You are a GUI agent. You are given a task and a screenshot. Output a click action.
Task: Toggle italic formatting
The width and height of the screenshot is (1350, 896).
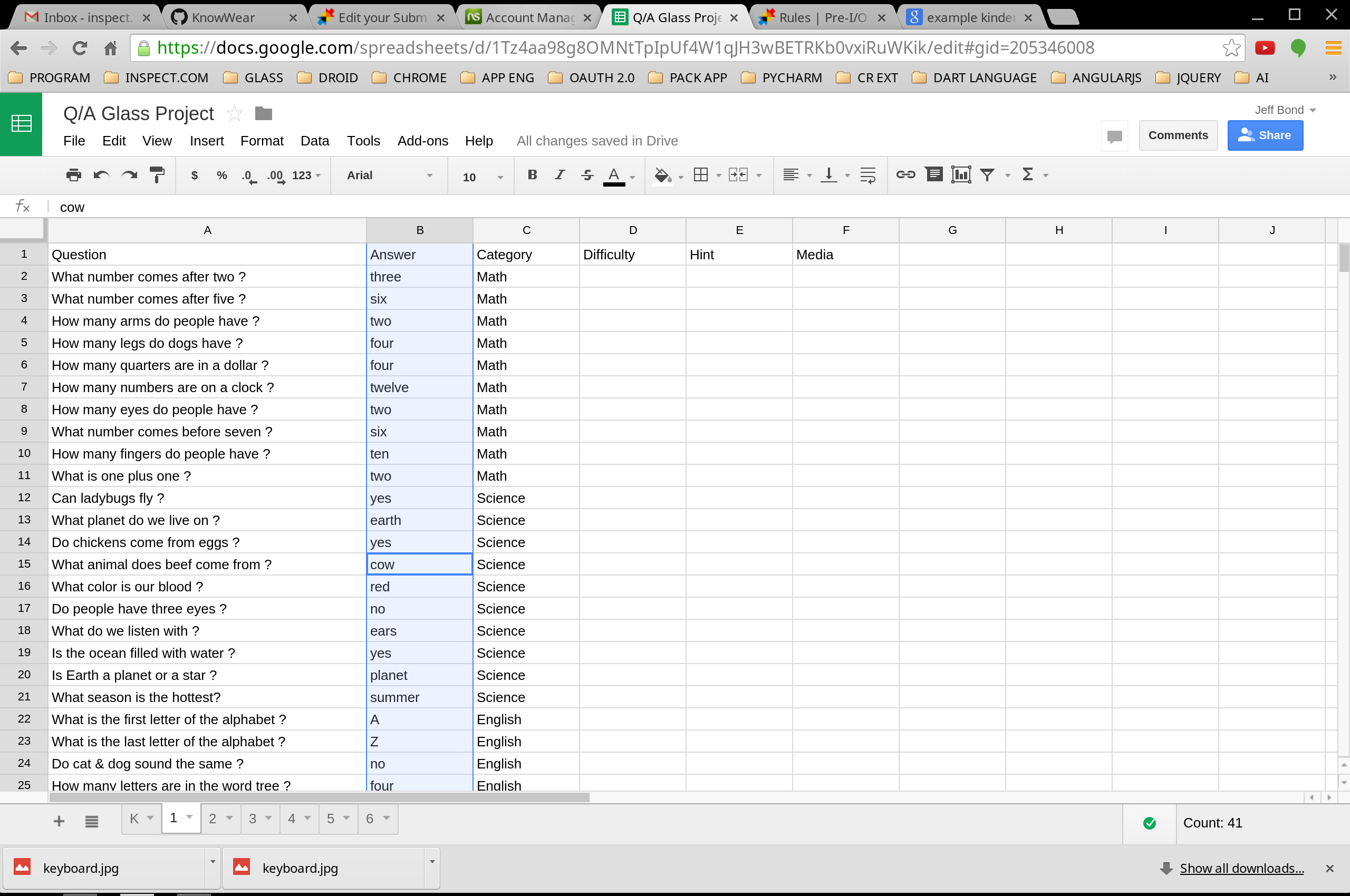pyautogui.click(x=560, y=175)
